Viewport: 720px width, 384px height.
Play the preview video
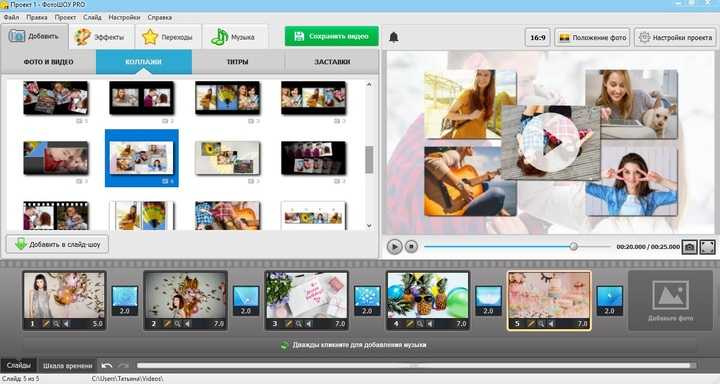point(394,247)
